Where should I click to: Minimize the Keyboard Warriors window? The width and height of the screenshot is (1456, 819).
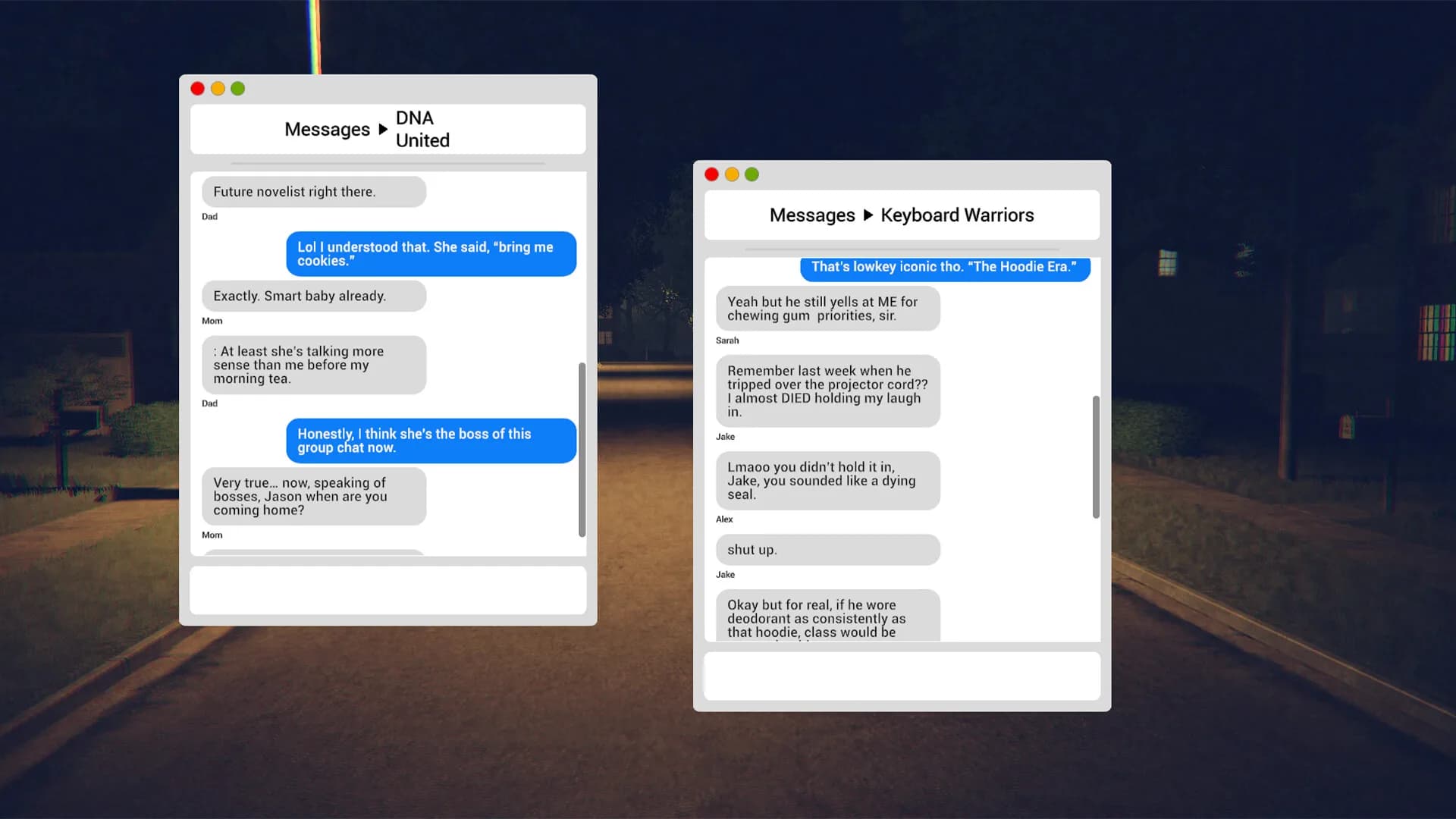coord(732,174)
